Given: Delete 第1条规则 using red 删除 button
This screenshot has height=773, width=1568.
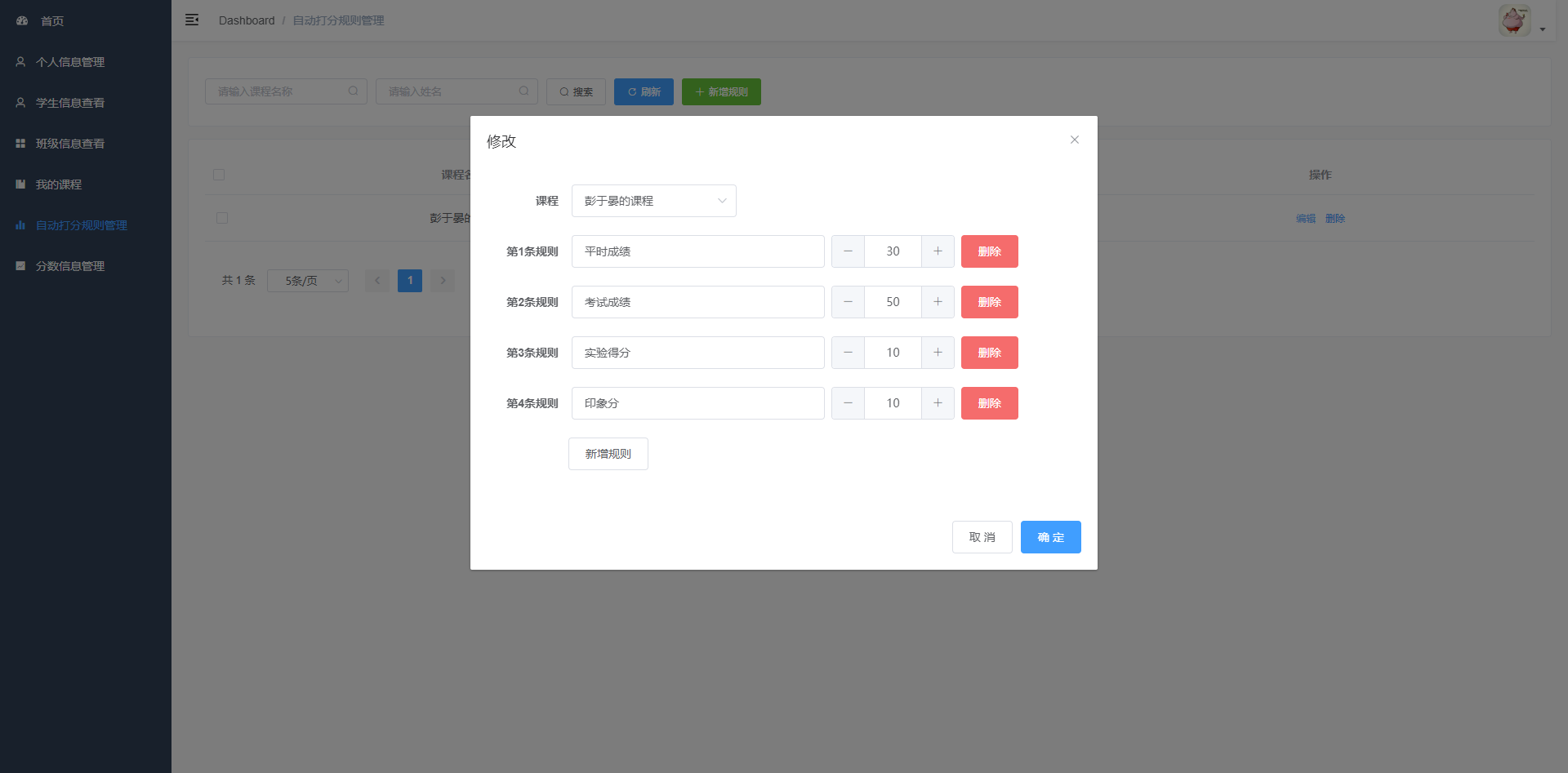Looking at the screenshot, I should coord(989,251).
